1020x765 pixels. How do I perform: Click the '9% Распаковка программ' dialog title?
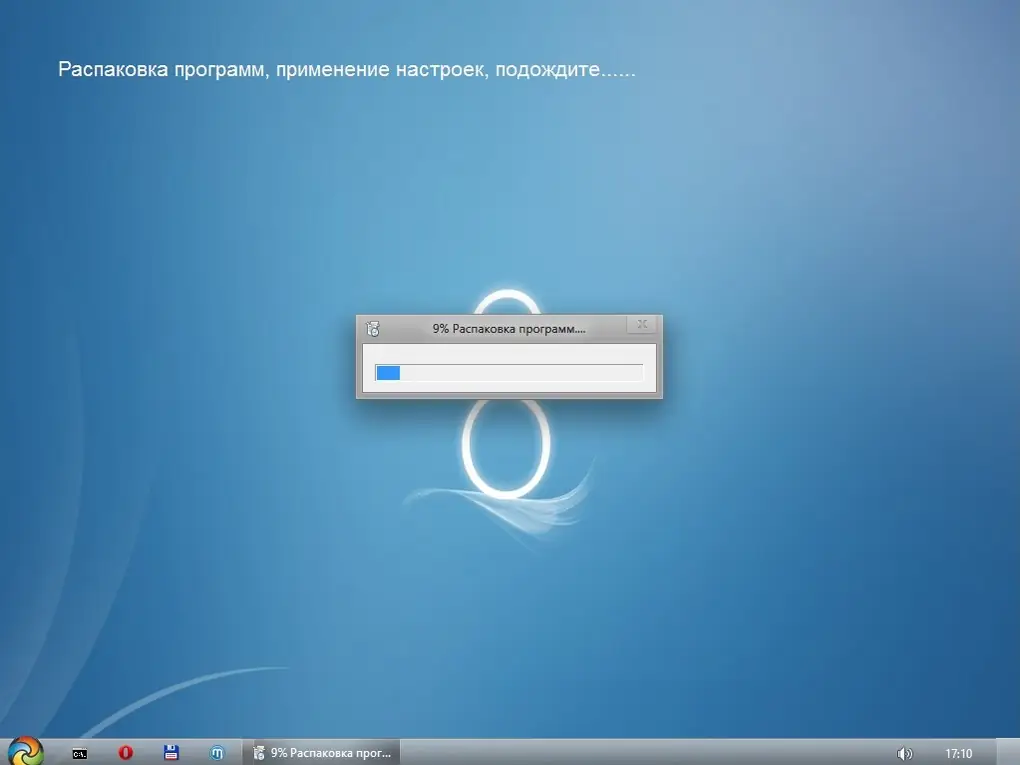click(x=509, y=329)
